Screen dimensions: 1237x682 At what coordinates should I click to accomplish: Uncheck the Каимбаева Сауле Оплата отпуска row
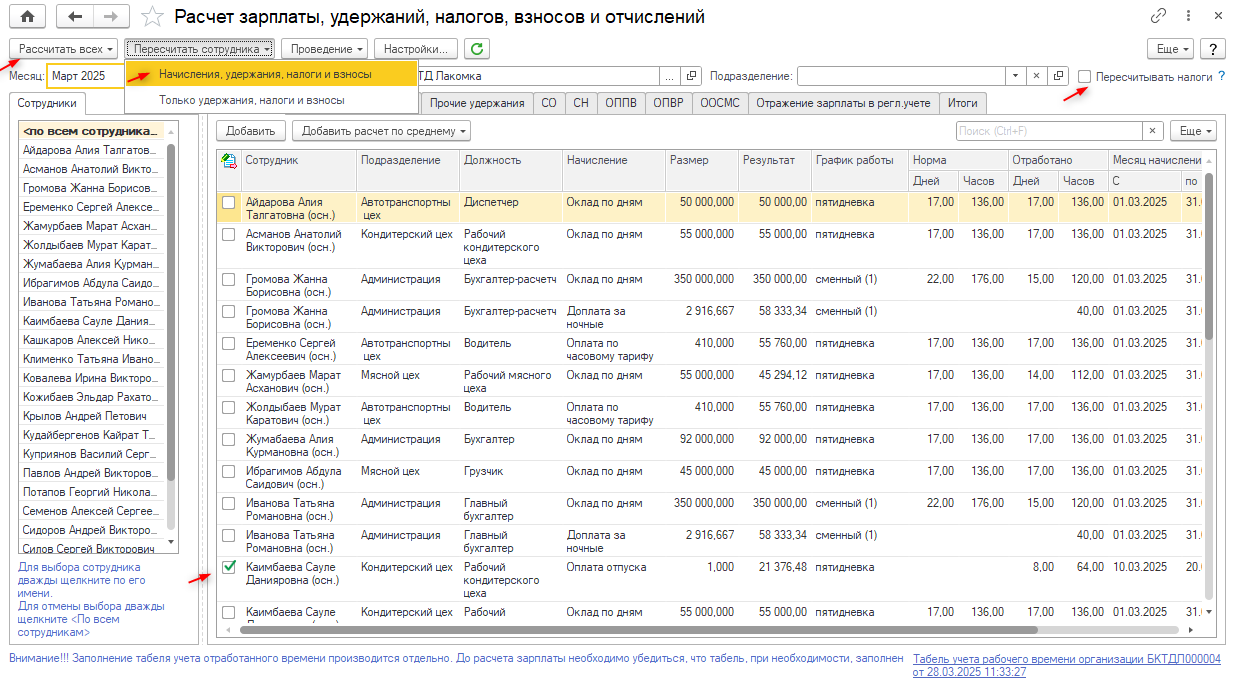pyautogui.click(x=229, y=568)
